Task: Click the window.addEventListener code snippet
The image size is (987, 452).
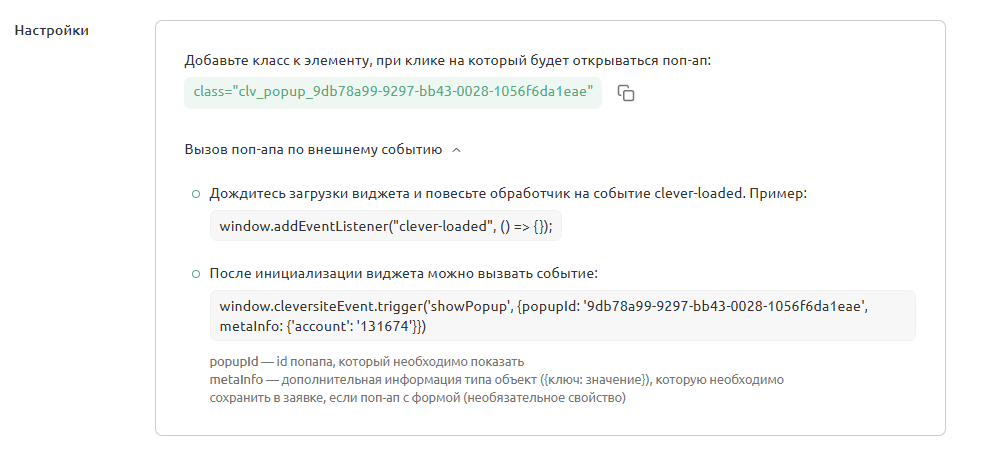Action: (x=385, y=226)
